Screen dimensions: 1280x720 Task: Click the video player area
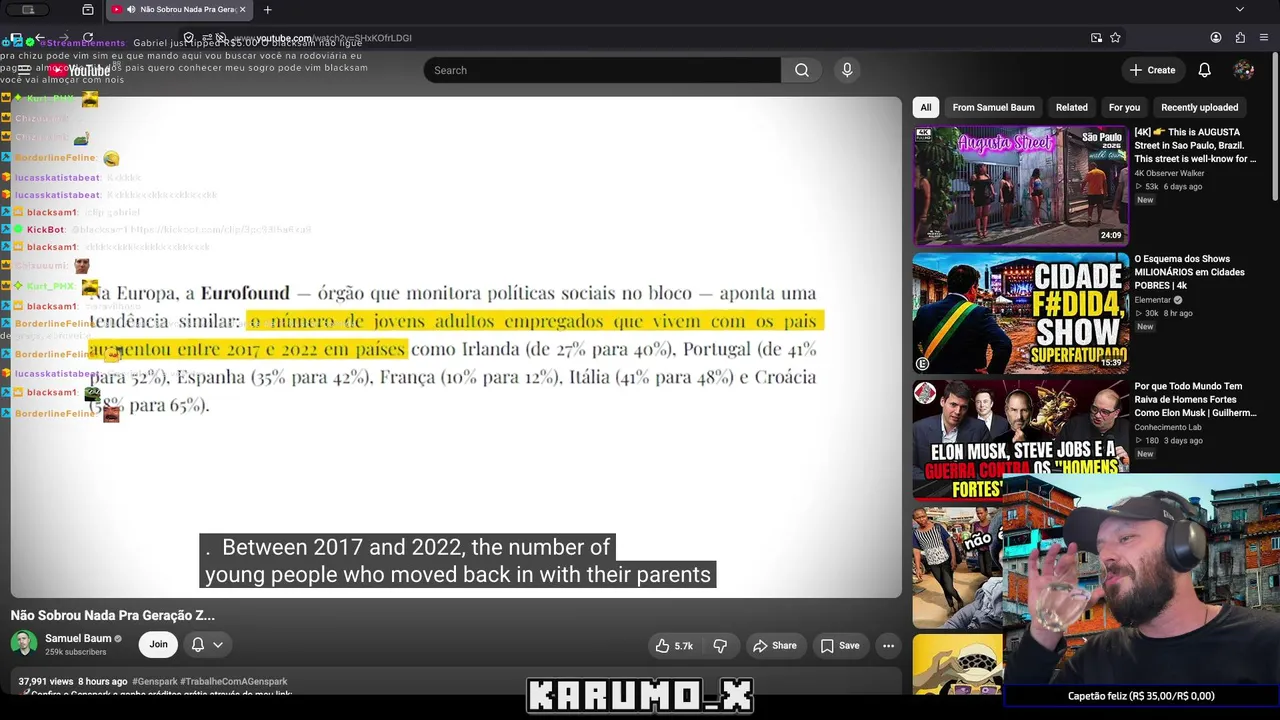456,347
